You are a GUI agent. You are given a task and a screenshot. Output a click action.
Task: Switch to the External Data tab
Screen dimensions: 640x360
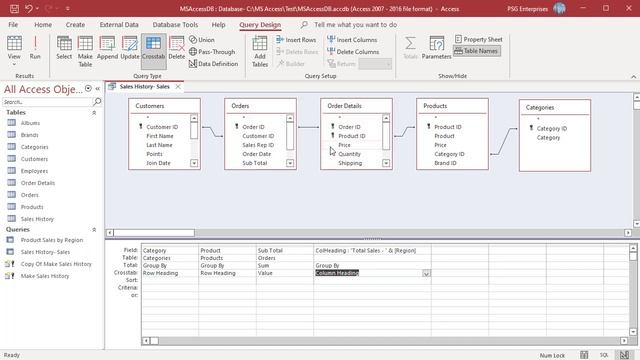click(x=119, y=24)
